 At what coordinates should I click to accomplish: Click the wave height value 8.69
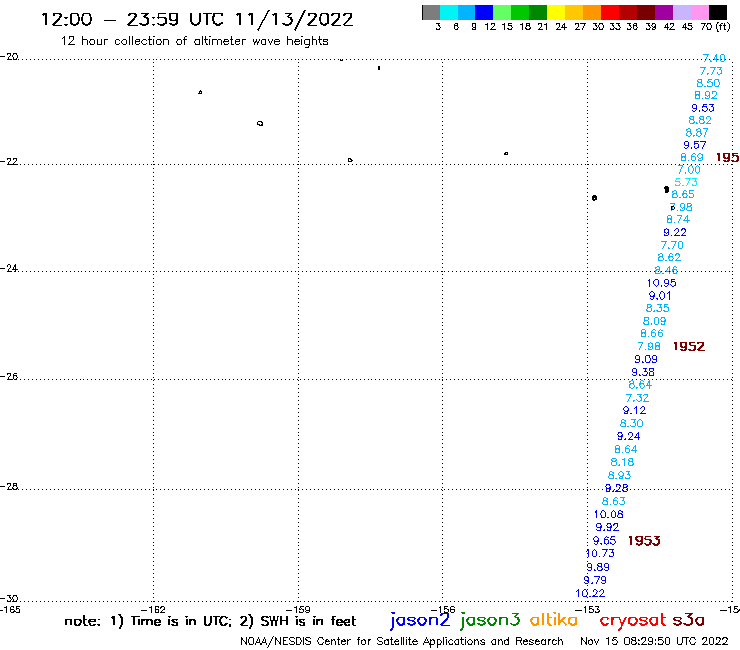coord(692,158)
